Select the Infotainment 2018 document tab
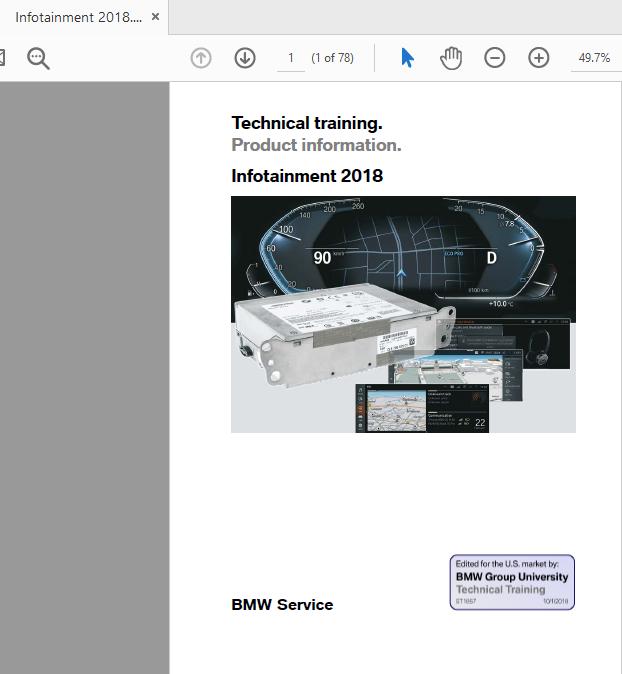Screen dimensions: 622x674 pyautogui.click(x=84, y=17)
